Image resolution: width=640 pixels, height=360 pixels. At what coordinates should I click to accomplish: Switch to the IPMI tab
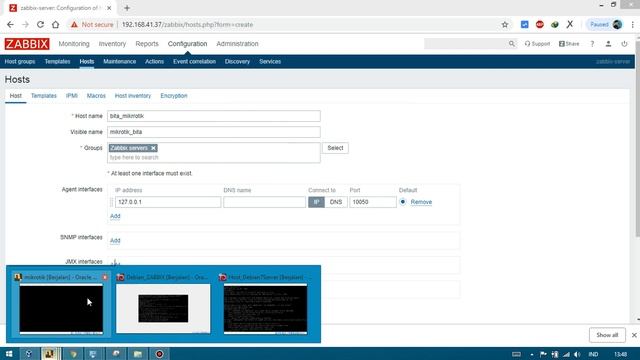[71, 96]
